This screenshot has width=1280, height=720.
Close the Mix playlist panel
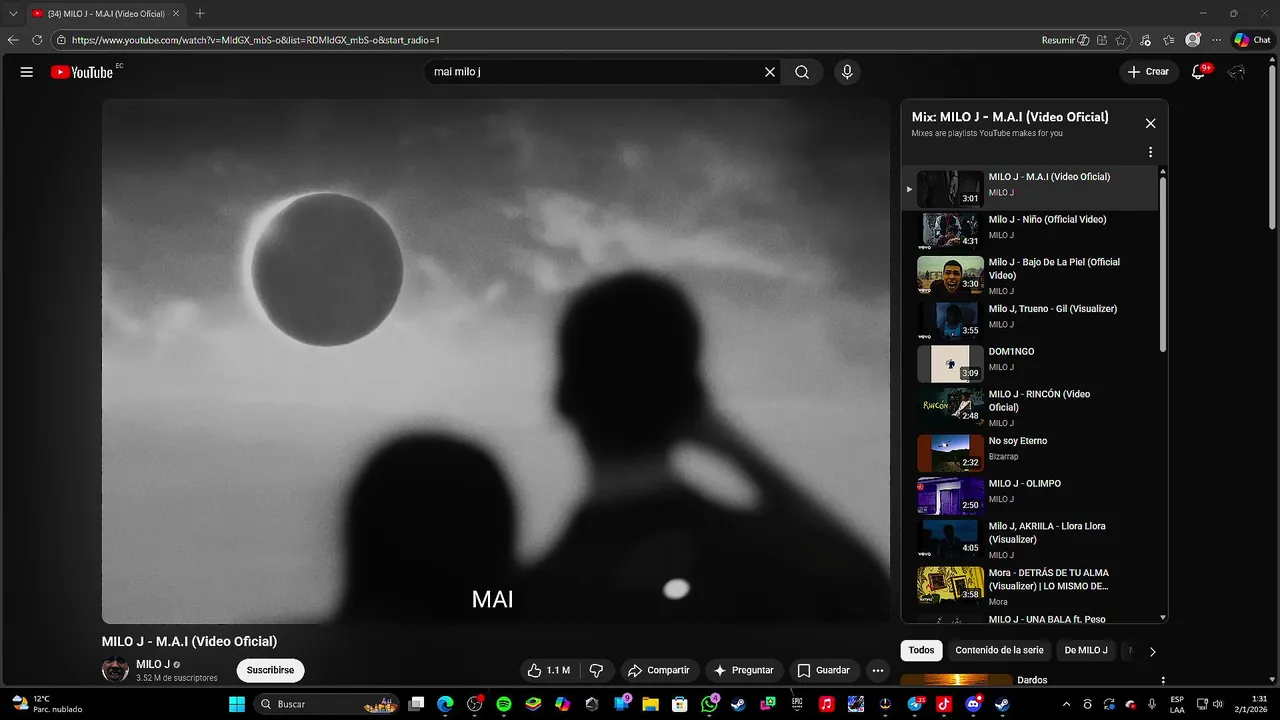[x=1150, y=123]
